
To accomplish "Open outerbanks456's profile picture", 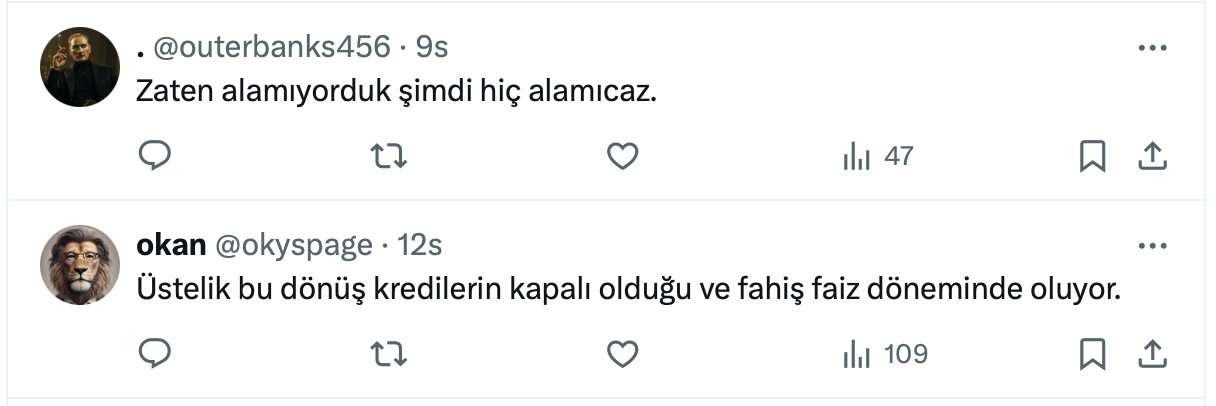I will pyautogui.click(x=80, y=67).
